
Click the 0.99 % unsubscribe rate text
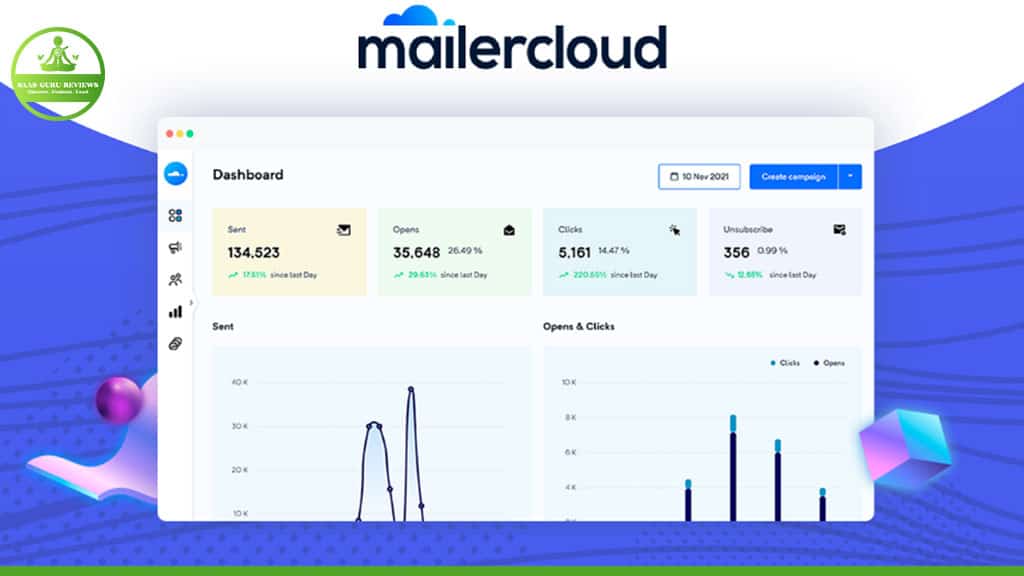click(x=773, y=251)
